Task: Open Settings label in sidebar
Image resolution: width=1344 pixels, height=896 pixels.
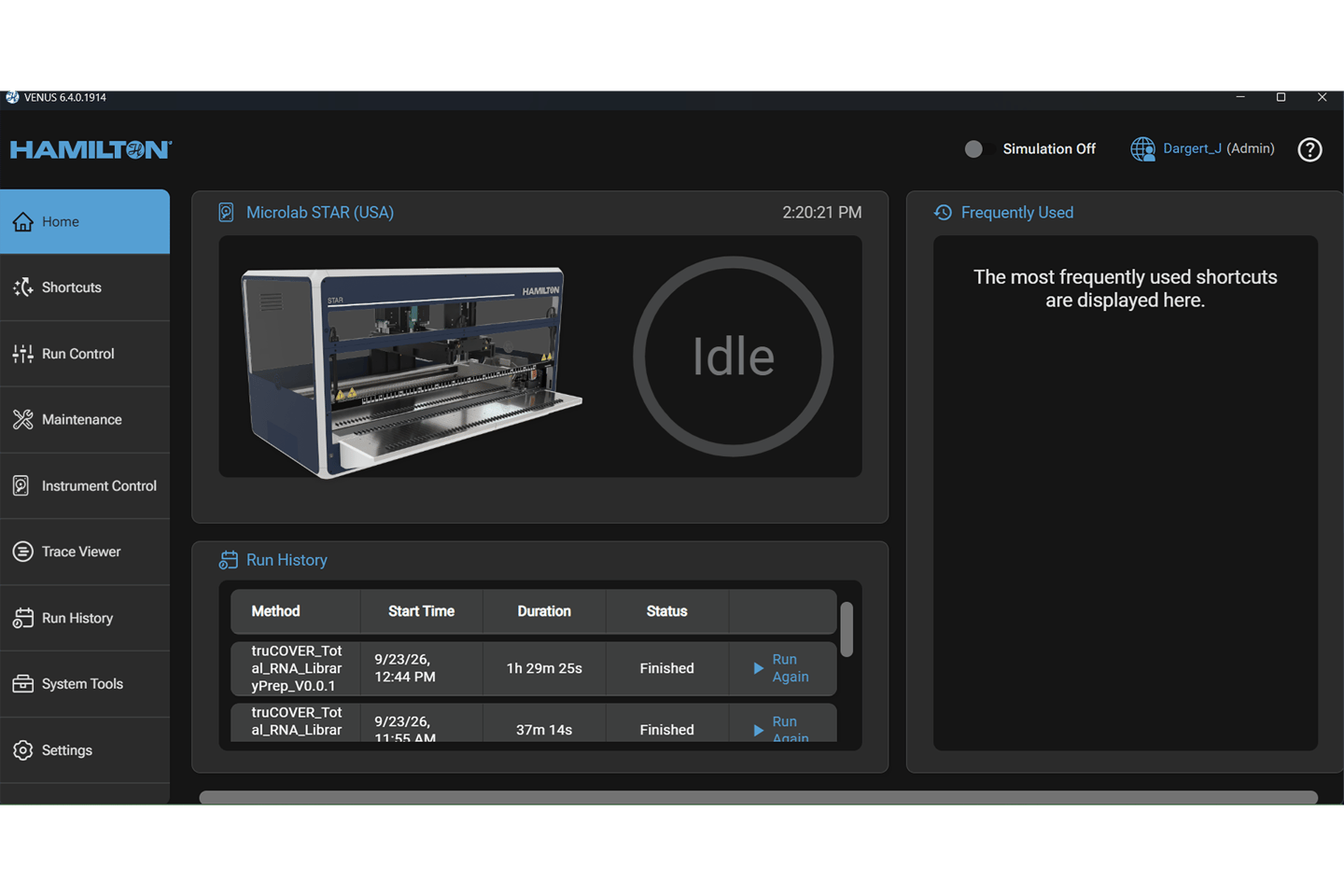Action: pyautogui.click(x=66, y=750)
